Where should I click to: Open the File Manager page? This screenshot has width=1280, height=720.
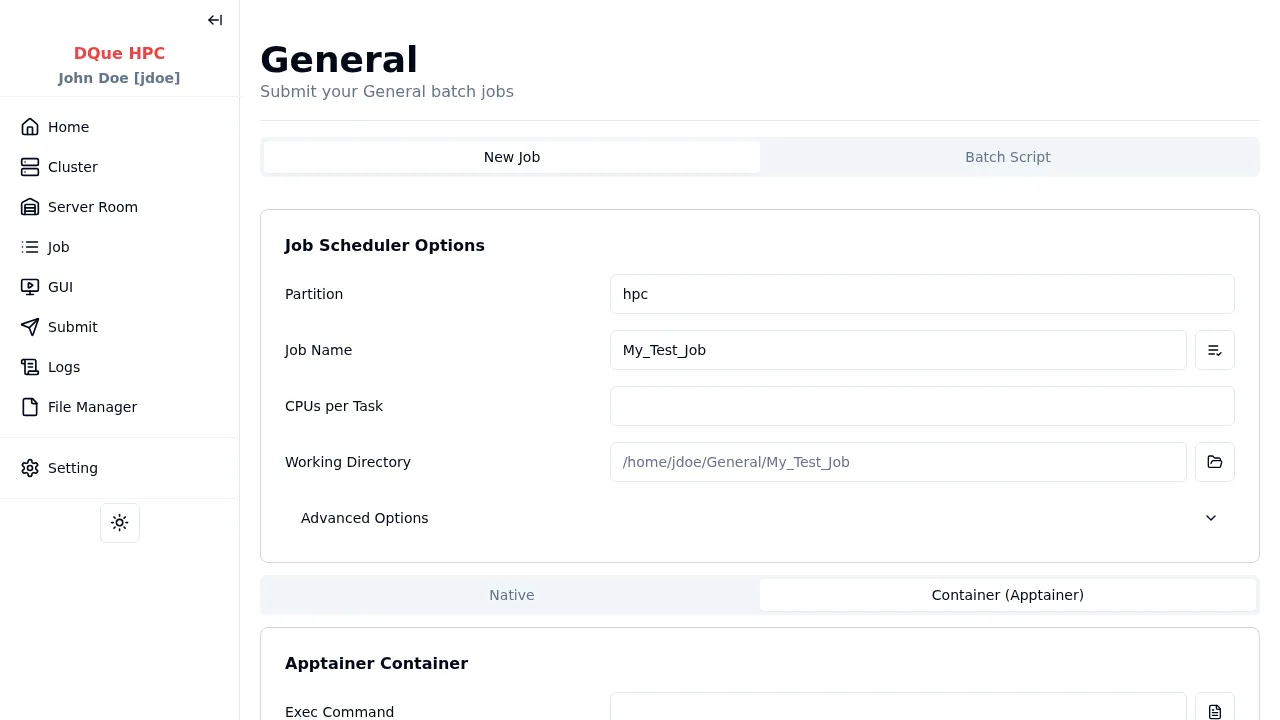click(x=92, y=407)
